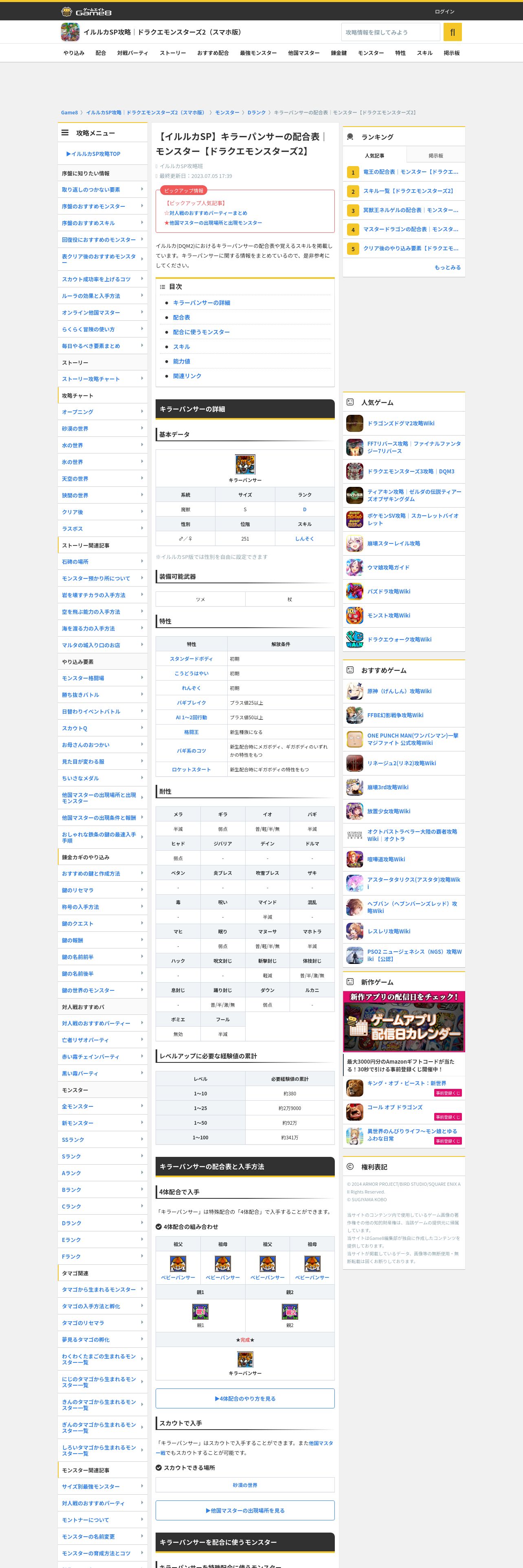Open ドラゴンズドグマ2攻略Wiki game icon
Image resolution: width=523 pixels, height=1568 pixels.
354,424
